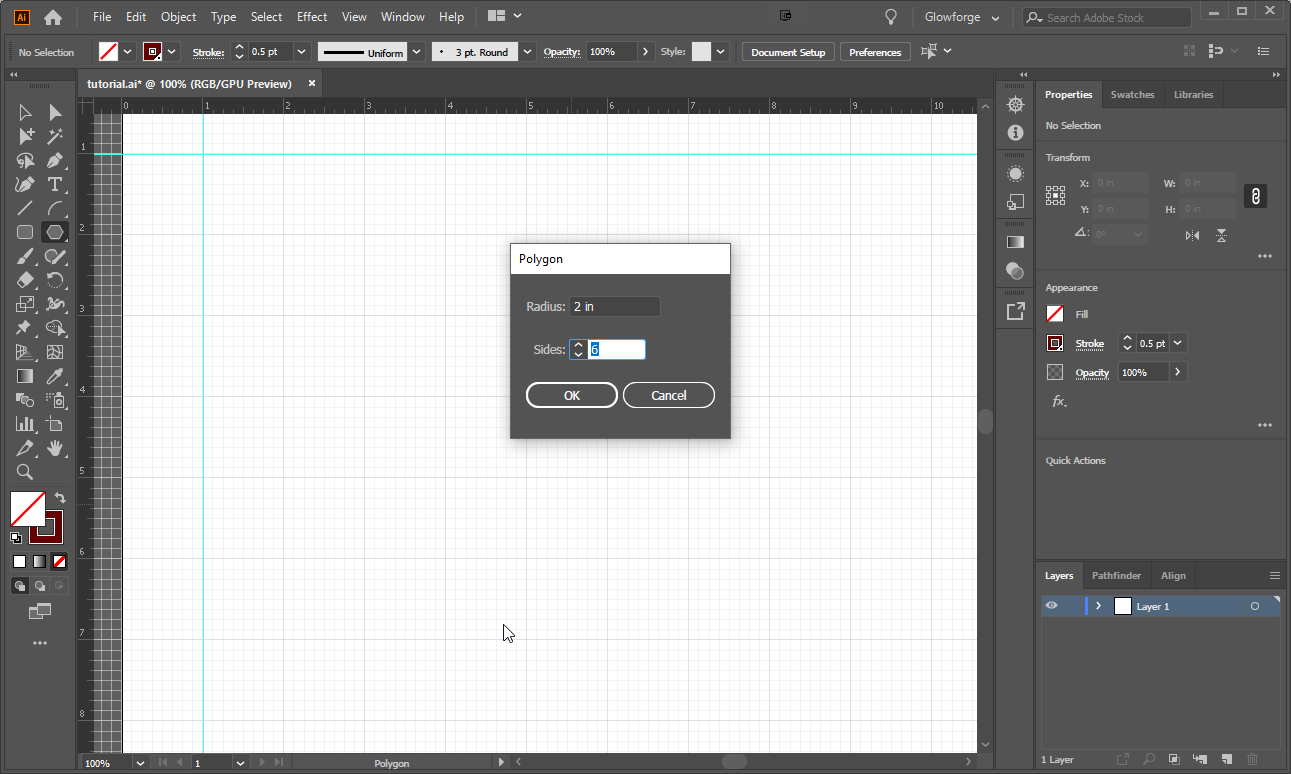The image size is (1291, 774).
Task: Choose the Lasso tool
Action: (25, 160)
